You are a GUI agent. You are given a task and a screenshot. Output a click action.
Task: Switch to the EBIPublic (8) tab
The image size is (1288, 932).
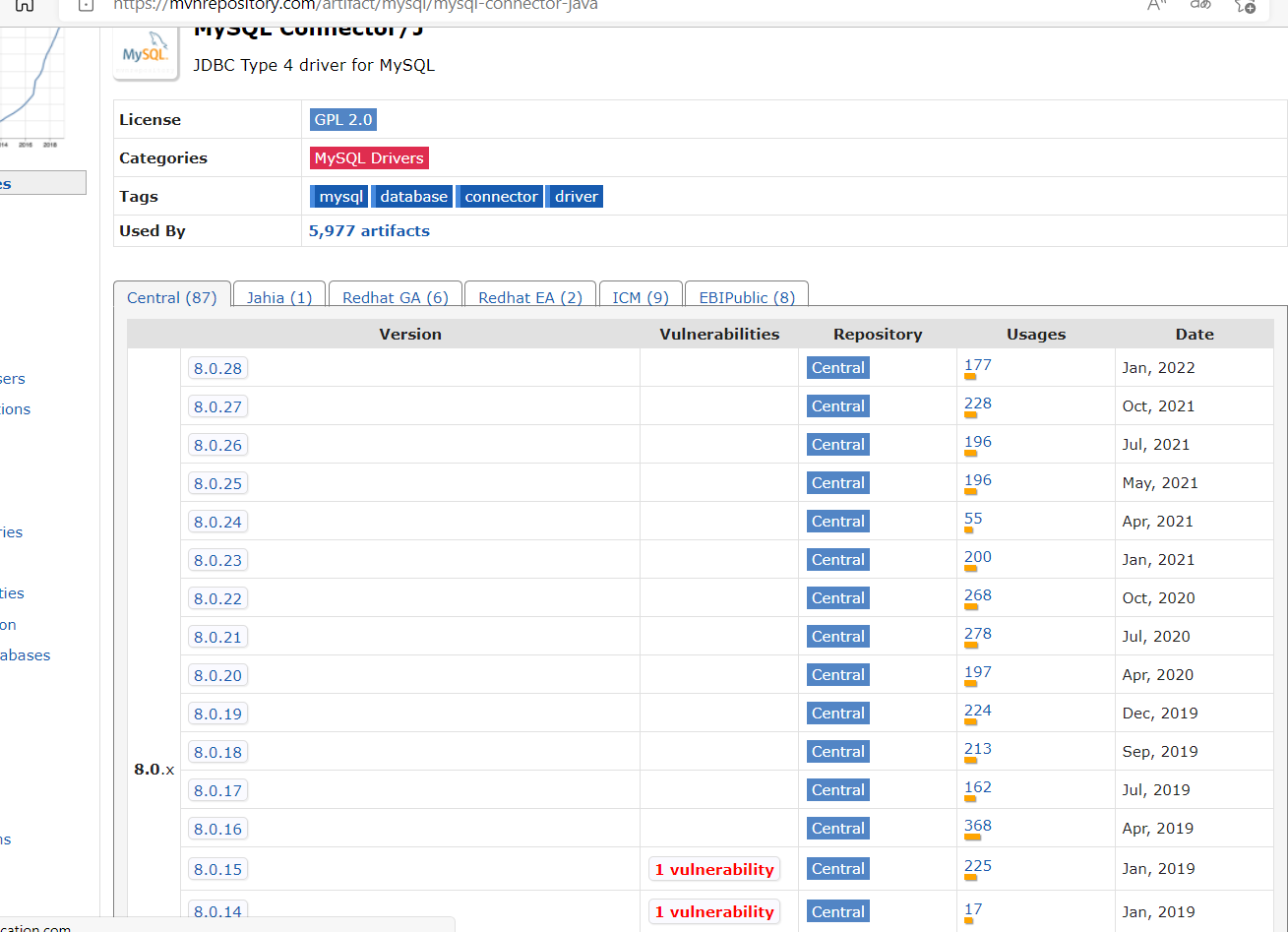point(747,297)
